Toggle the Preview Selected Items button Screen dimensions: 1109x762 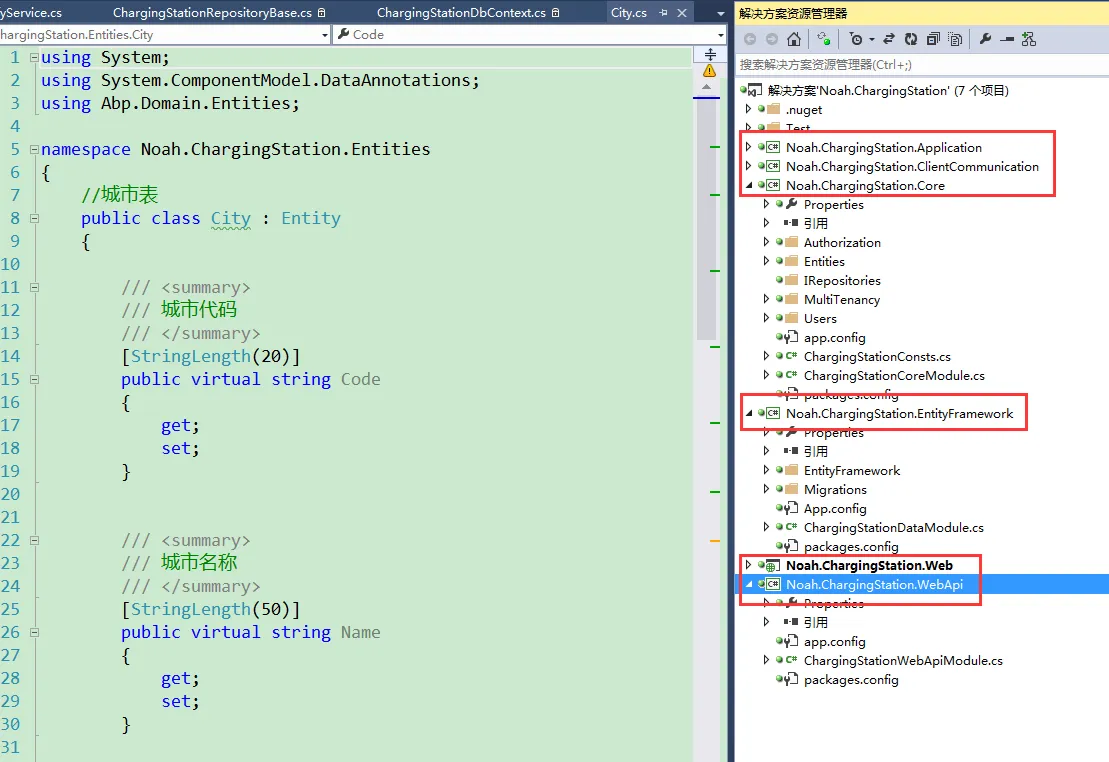(1007, 39)
